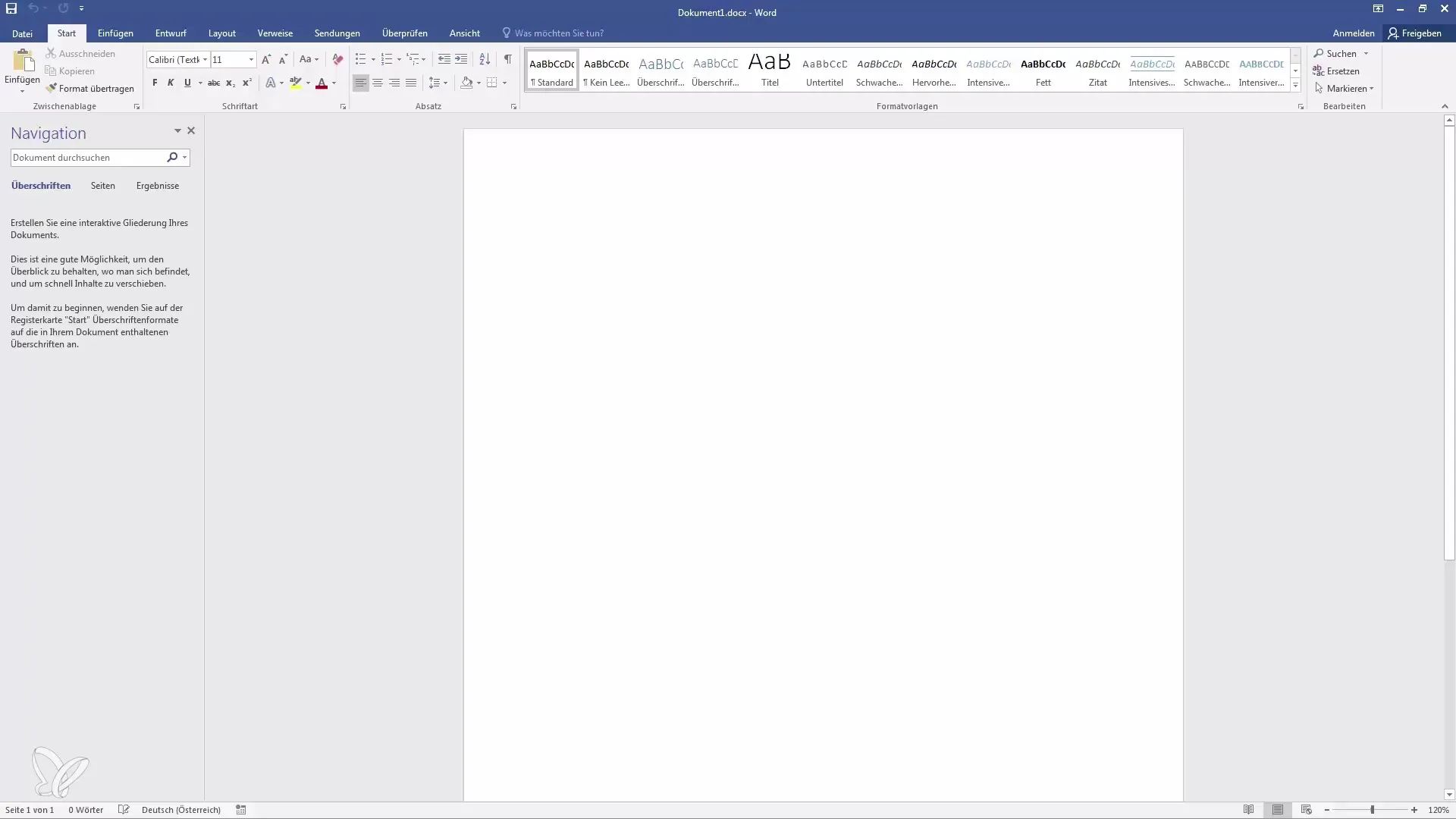Open numbered list dropdown arrow
This screenshot has width=1456, height=819.
point(399,59)
